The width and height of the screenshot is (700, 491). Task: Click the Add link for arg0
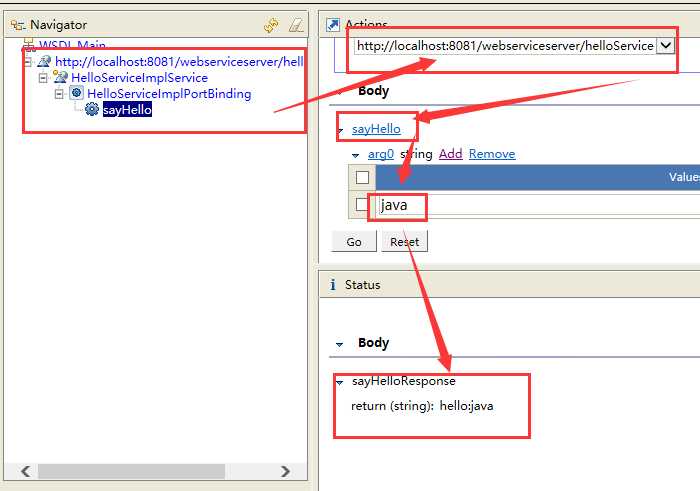[450, 154]
